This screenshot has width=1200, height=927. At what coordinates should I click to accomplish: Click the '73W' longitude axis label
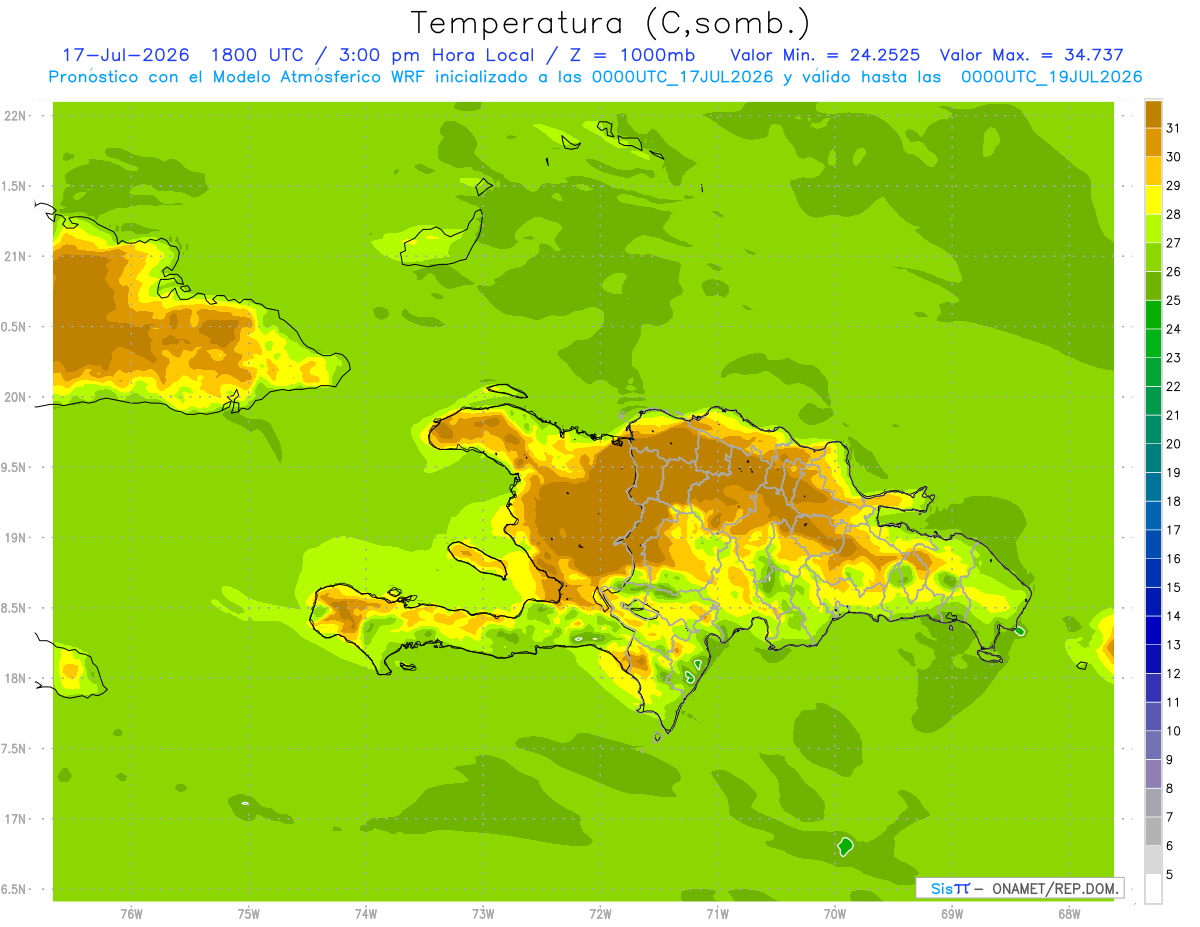click(x=483, y=914)
